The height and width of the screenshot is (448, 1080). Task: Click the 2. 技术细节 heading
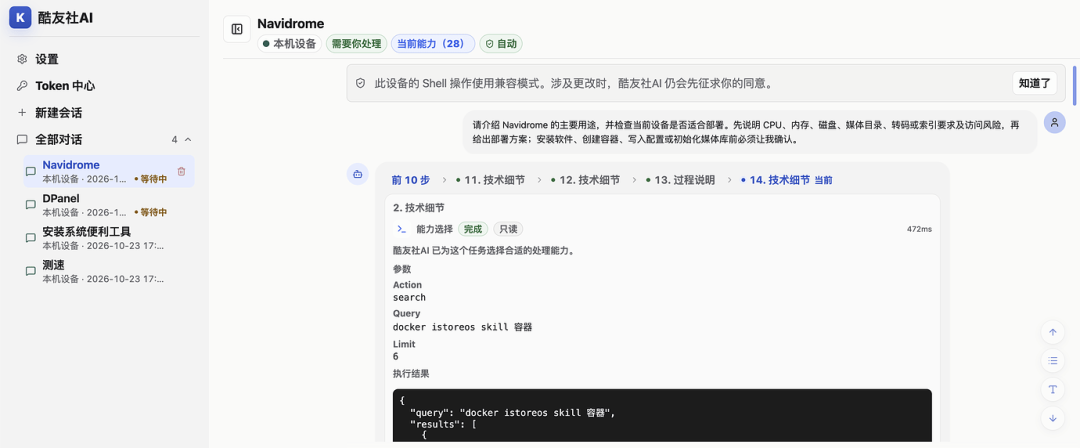[x=419, y=207]
